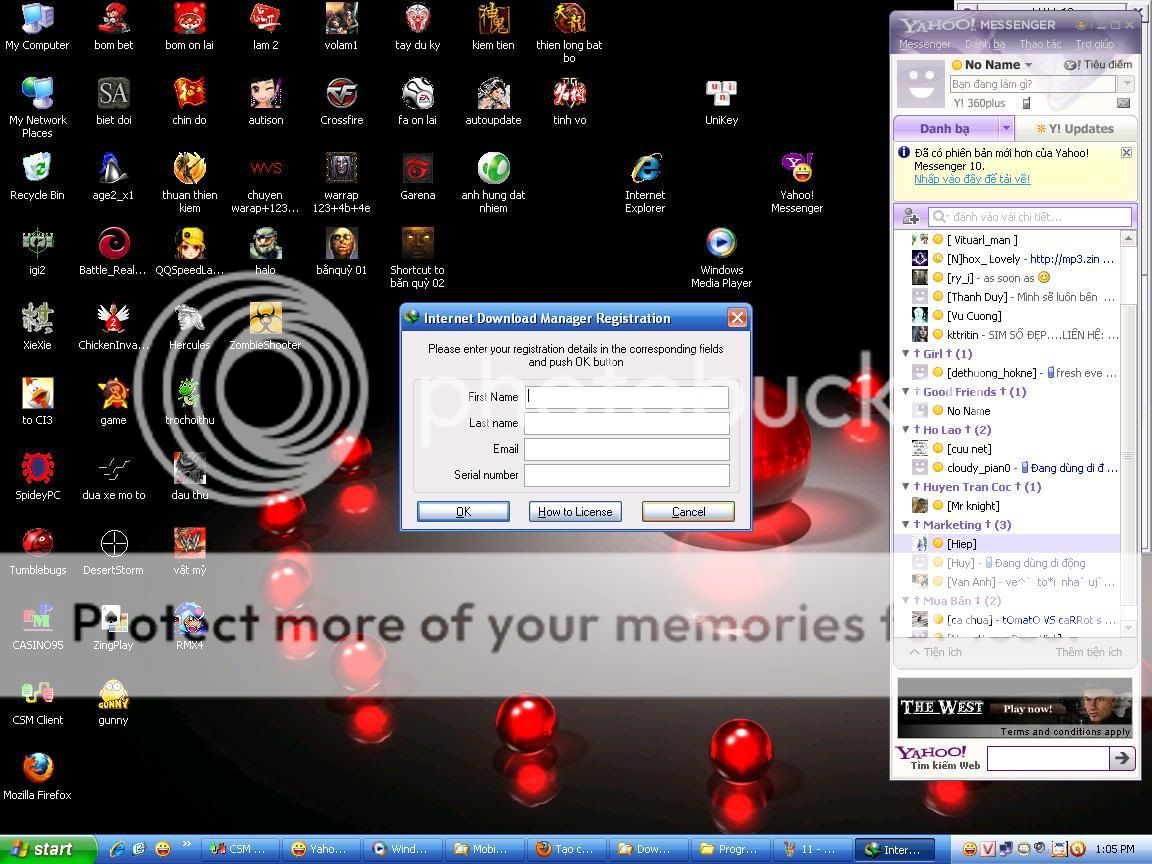Click the Email input field
Screen dimensions: 1152x864
(627, 449)
